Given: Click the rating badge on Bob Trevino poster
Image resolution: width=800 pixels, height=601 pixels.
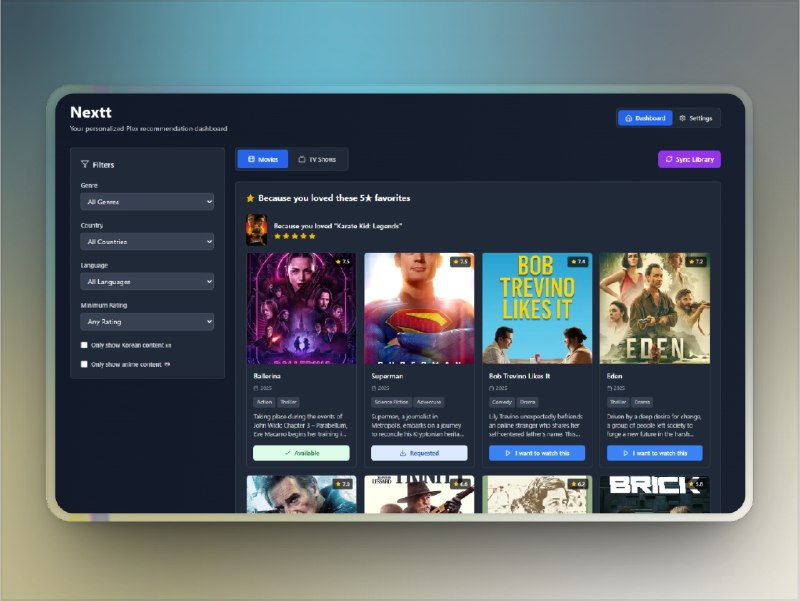Looking at the screenshot, I should point(576,261).
